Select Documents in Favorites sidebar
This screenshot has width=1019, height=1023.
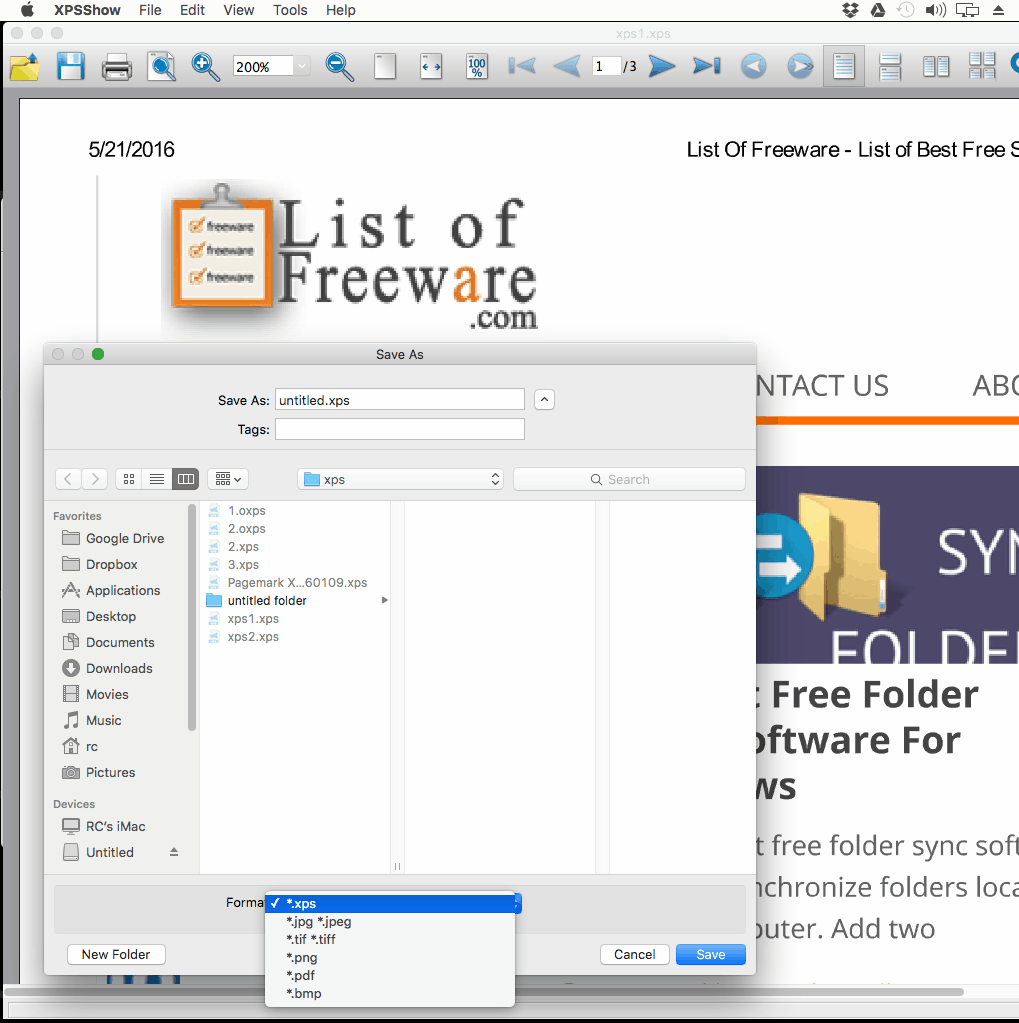pyautogui.click(x=108, y=643)
